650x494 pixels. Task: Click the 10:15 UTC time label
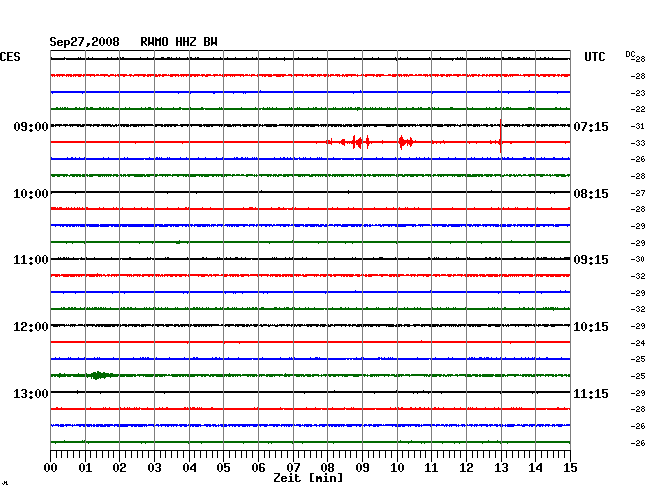pyautogui.click(x=591, y=327)
